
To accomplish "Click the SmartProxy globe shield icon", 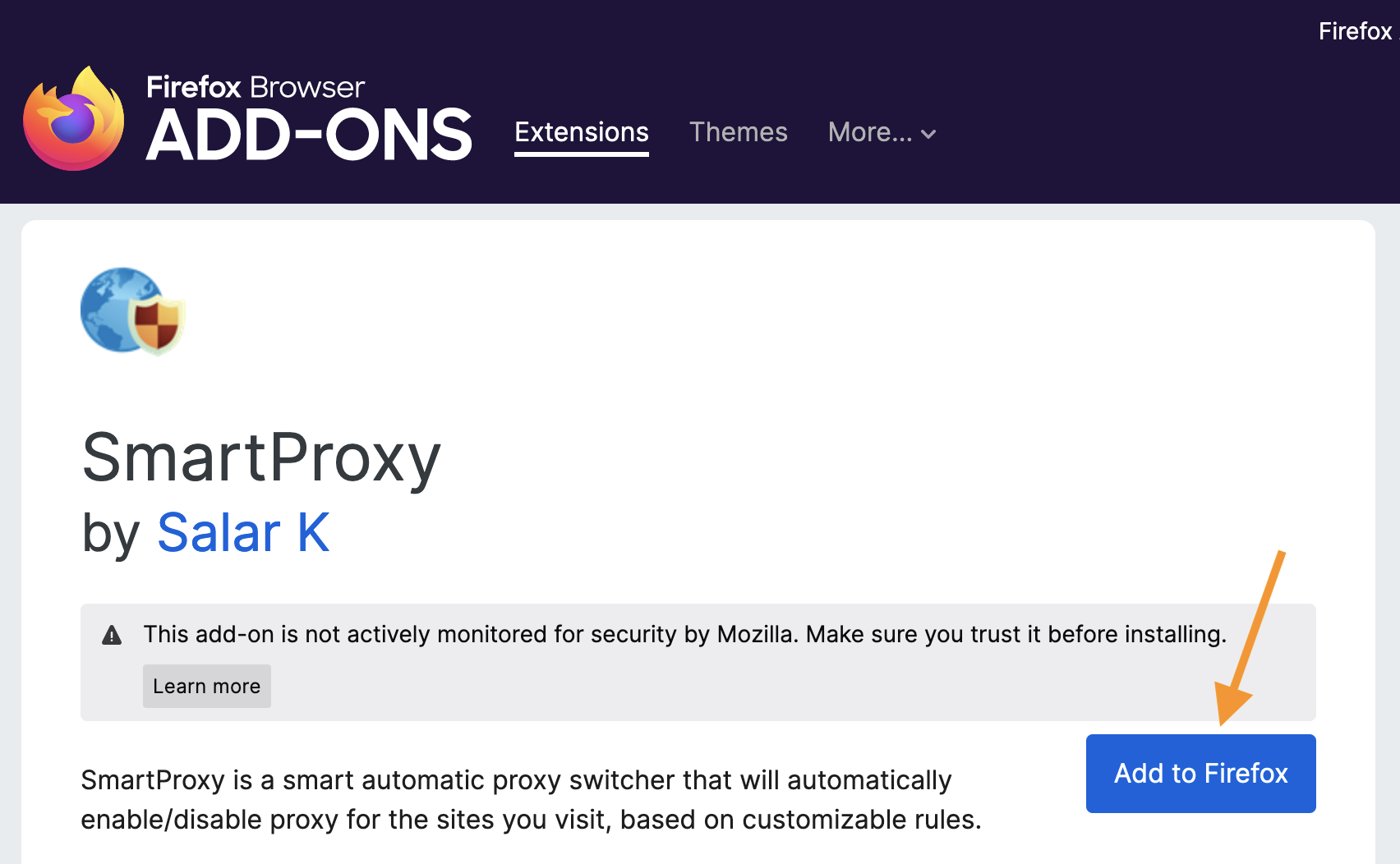I will (132, 311).
